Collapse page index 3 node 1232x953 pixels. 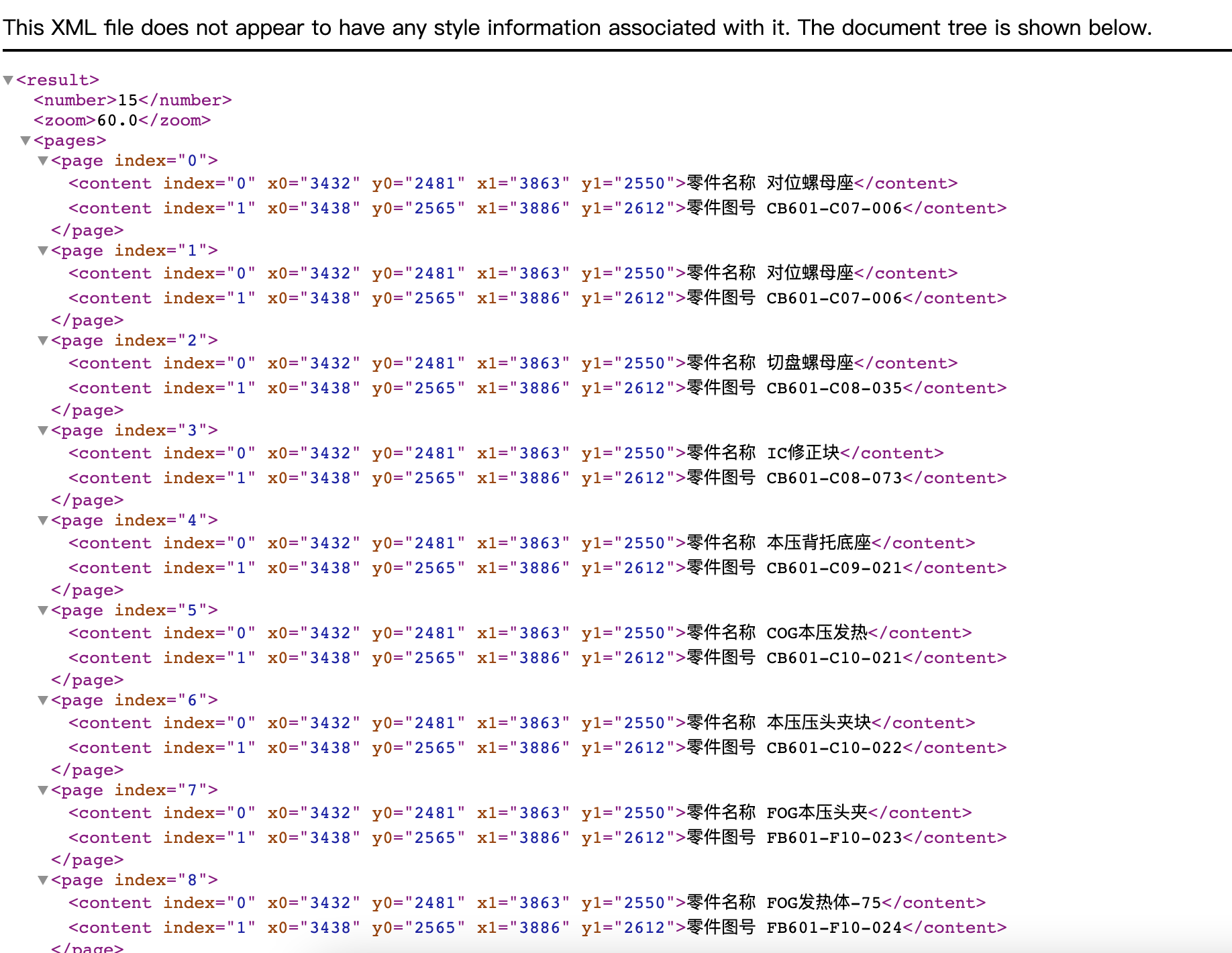(x=43, y=431)
